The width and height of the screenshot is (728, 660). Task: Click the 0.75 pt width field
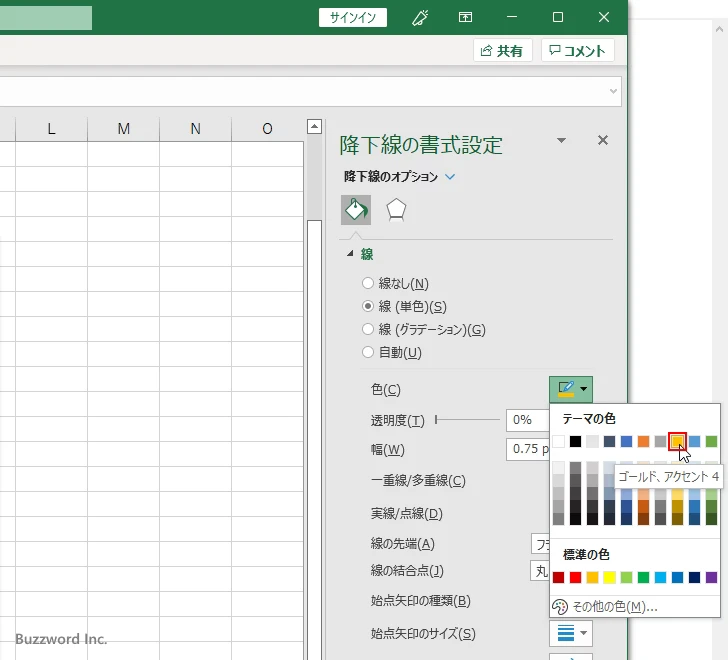pos(528,449)
